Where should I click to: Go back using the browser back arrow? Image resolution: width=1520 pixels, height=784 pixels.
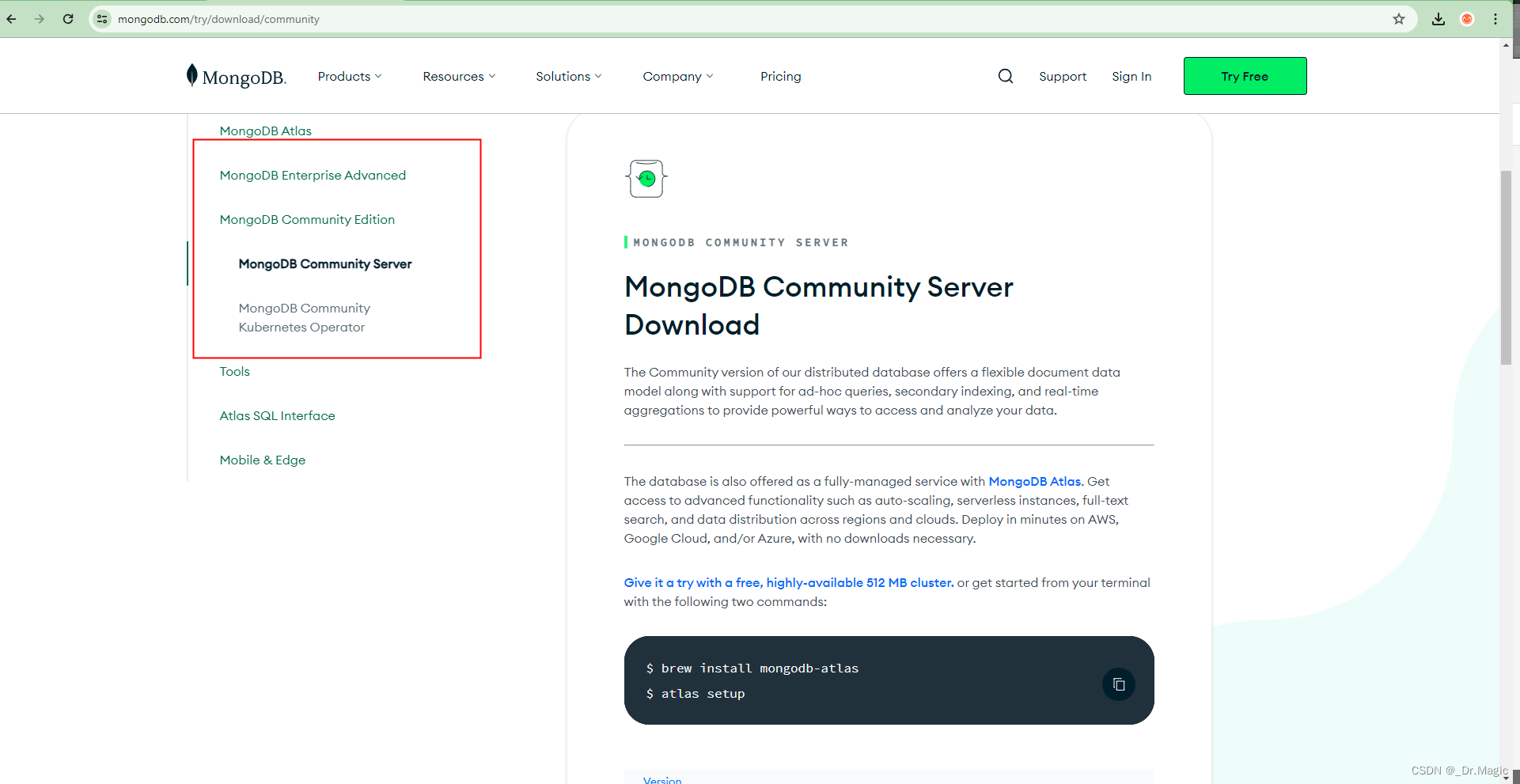[x=11, y=18]
